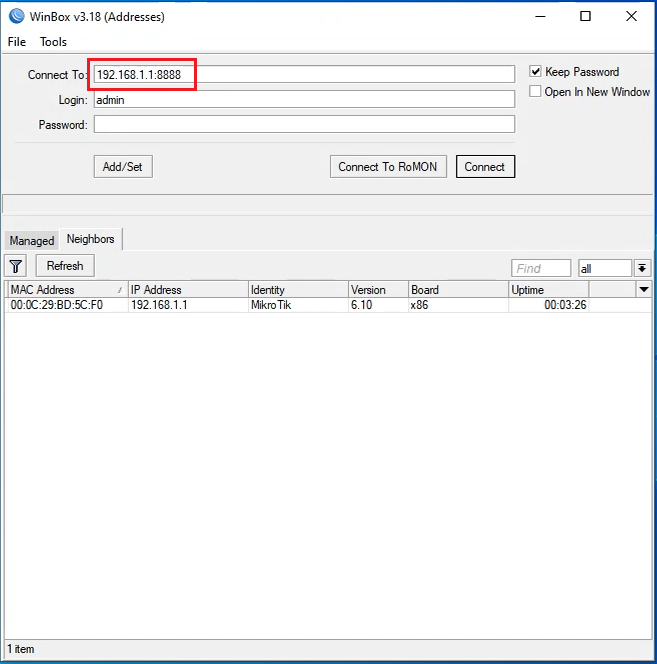The height and width of the screenshot is (664, 657).
Task: Close the WinBox window
Action: click(x=631, y=17)
